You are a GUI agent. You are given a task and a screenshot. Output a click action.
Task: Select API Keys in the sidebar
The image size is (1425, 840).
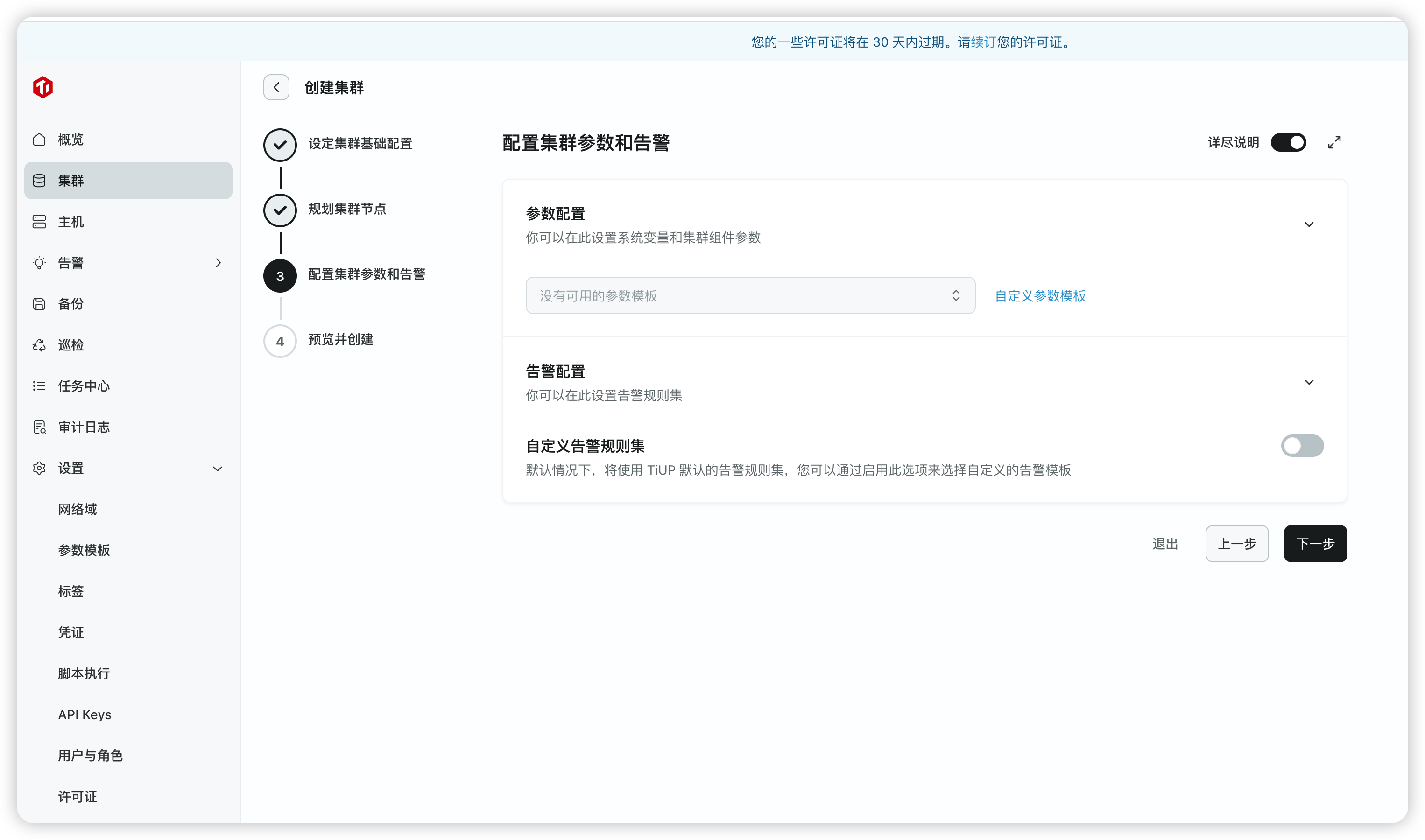pyautogui.click(x=85, y=714)
